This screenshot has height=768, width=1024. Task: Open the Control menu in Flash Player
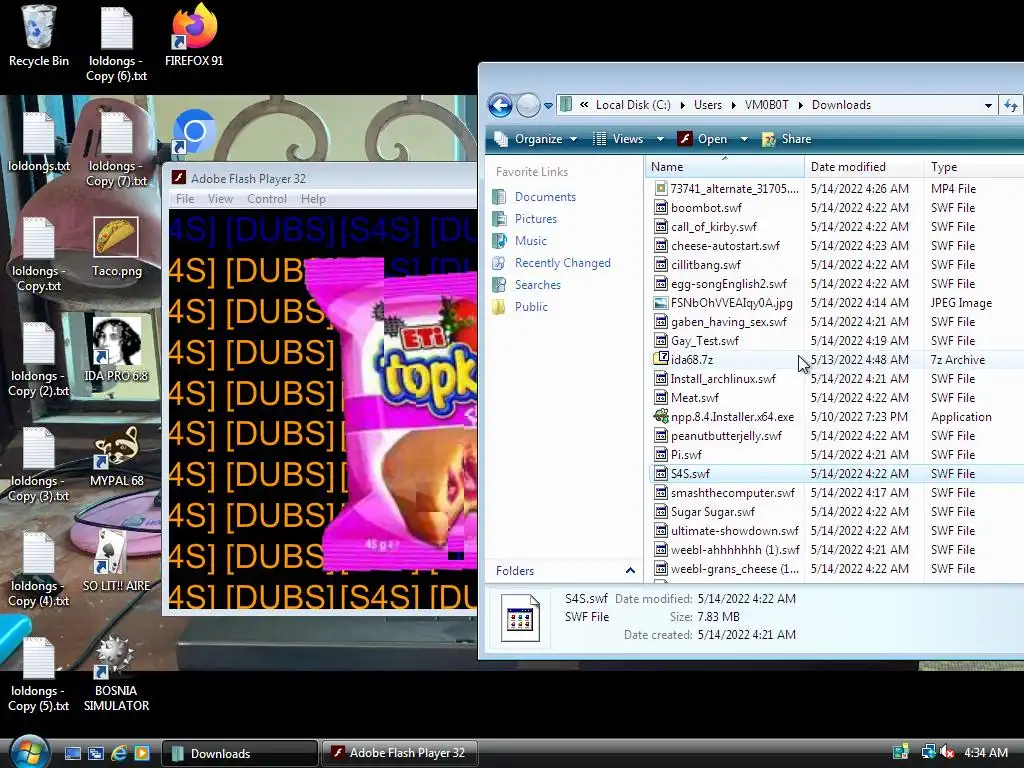pos(266,199)
